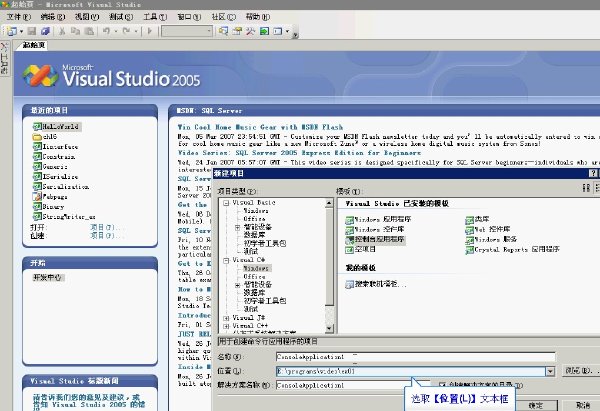Expand 智能设备 under Visual C#
The width and height of the screenshot is (600, 411).
pos(237,285)
